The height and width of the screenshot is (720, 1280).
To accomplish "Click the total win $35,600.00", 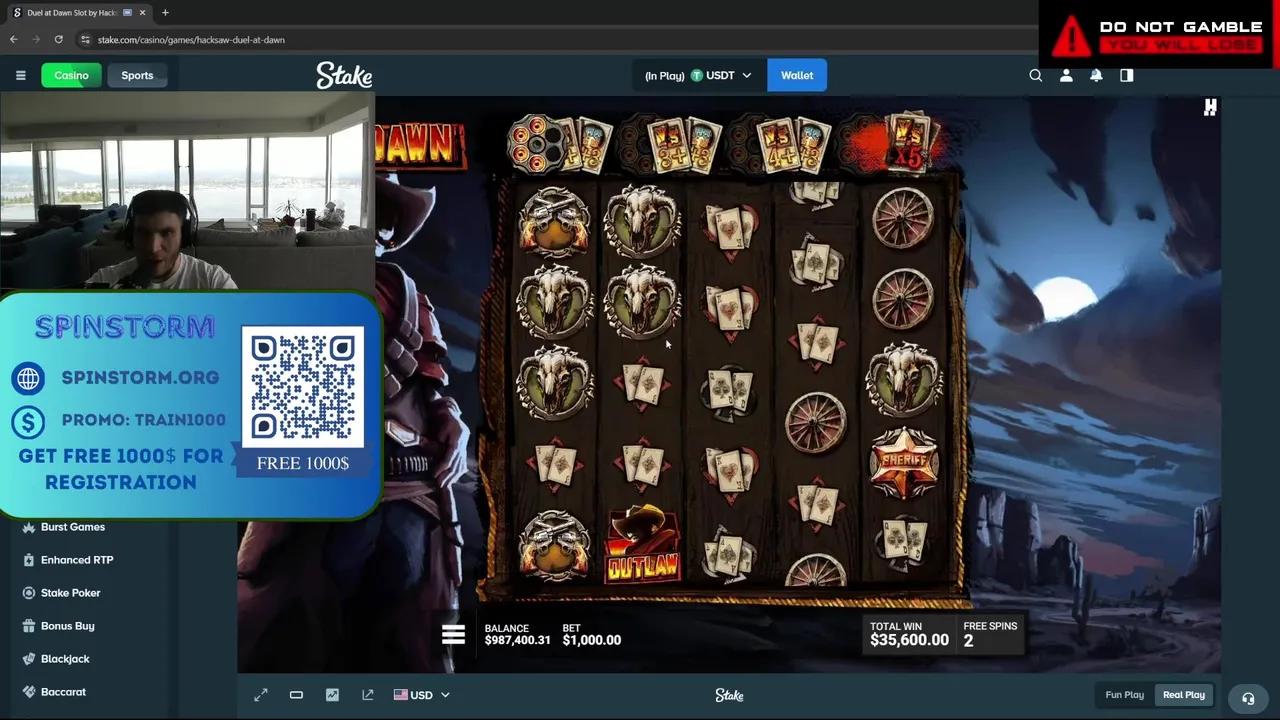I will pos(909,641).
